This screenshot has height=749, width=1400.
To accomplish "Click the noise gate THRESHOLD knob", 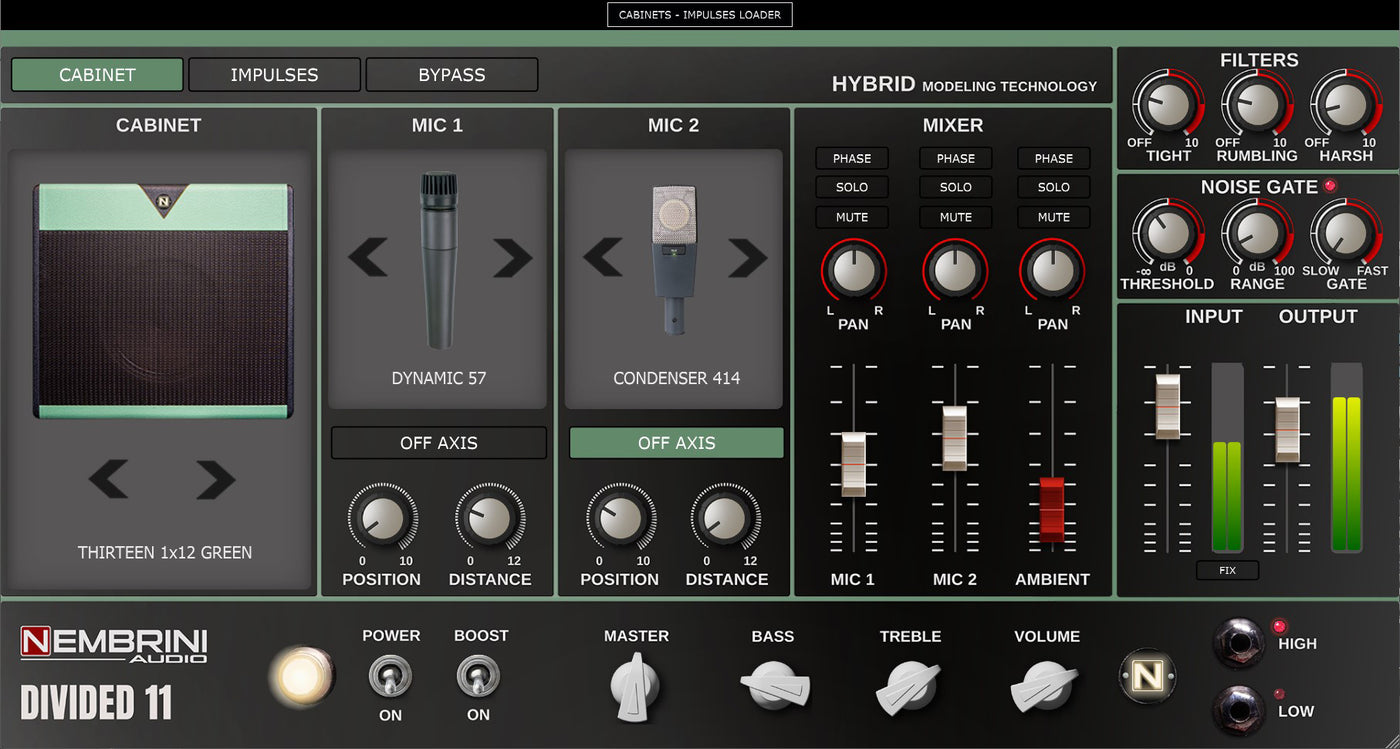I will 1166,233.
